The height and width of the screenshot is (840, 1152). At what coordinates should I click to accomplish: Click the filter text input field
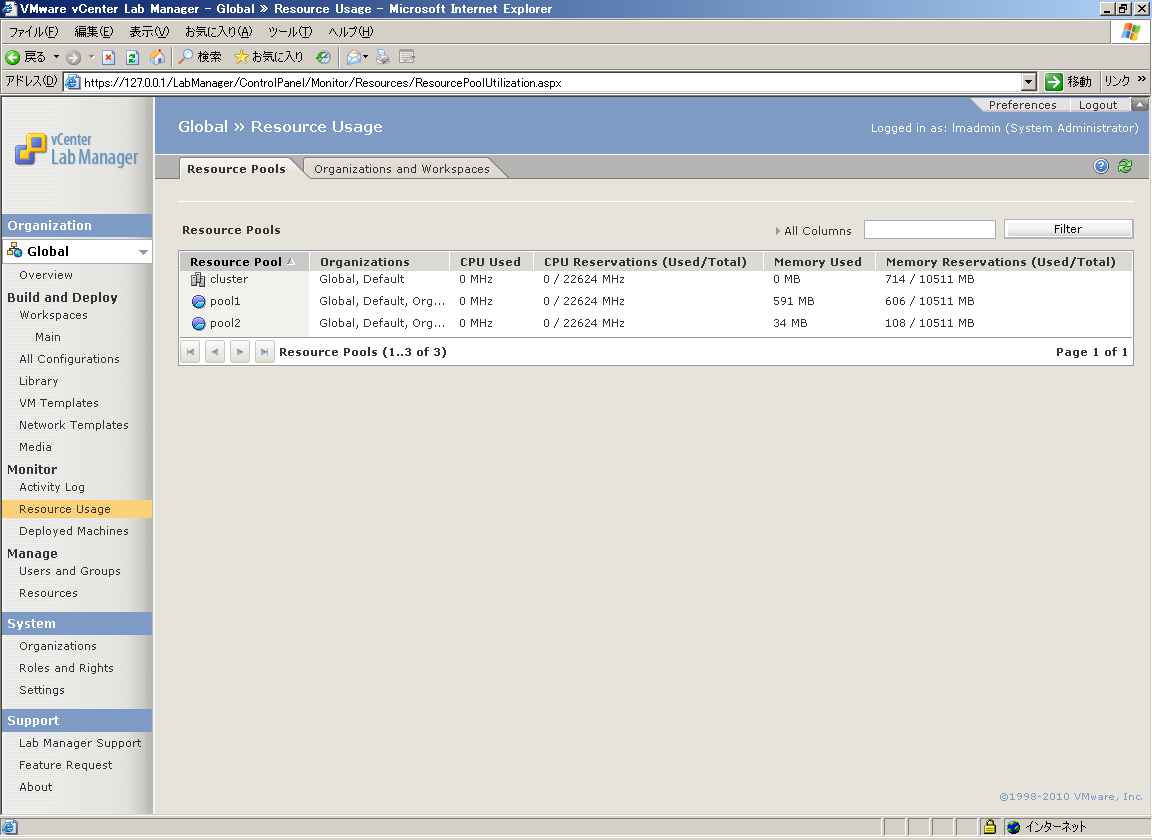click(x=929, y=229)
